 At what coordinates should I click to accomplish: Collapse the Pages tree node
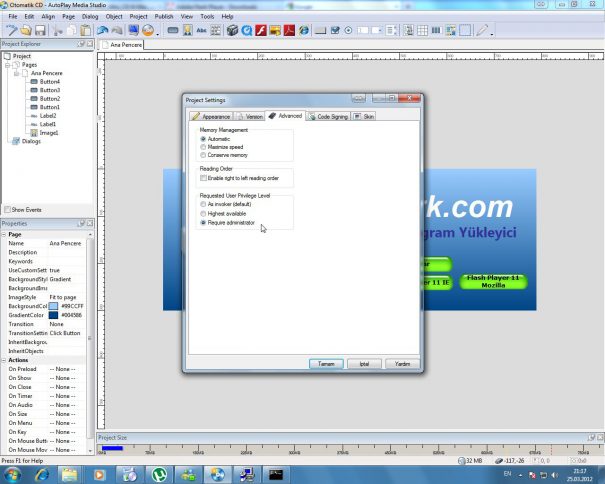point(7,65)
